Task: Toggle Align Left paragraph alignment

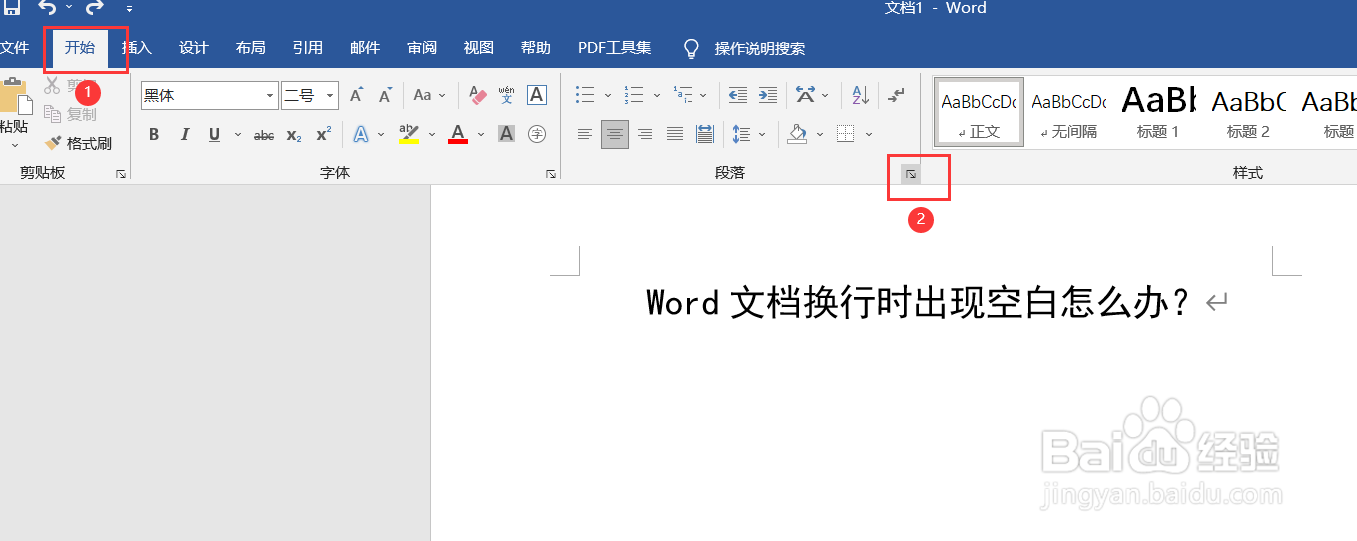Action: pyautogui.click(x=585, y=134)
